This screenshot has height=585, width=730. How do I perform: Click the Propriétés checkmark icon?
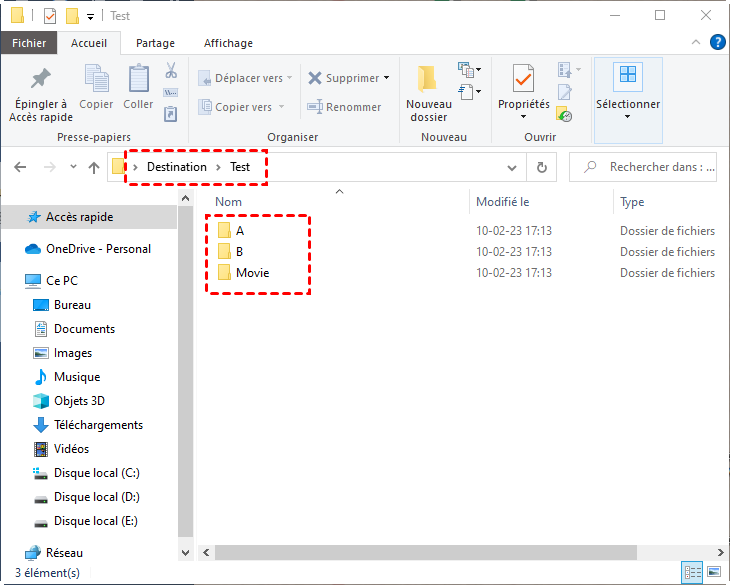[523, 78]
